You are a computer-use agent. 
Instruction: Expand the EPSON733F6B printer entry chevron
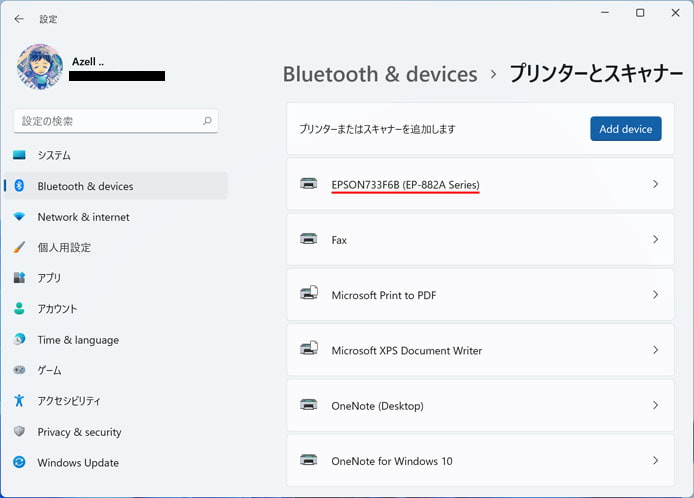pyautogui.click(x=655, y=184)
